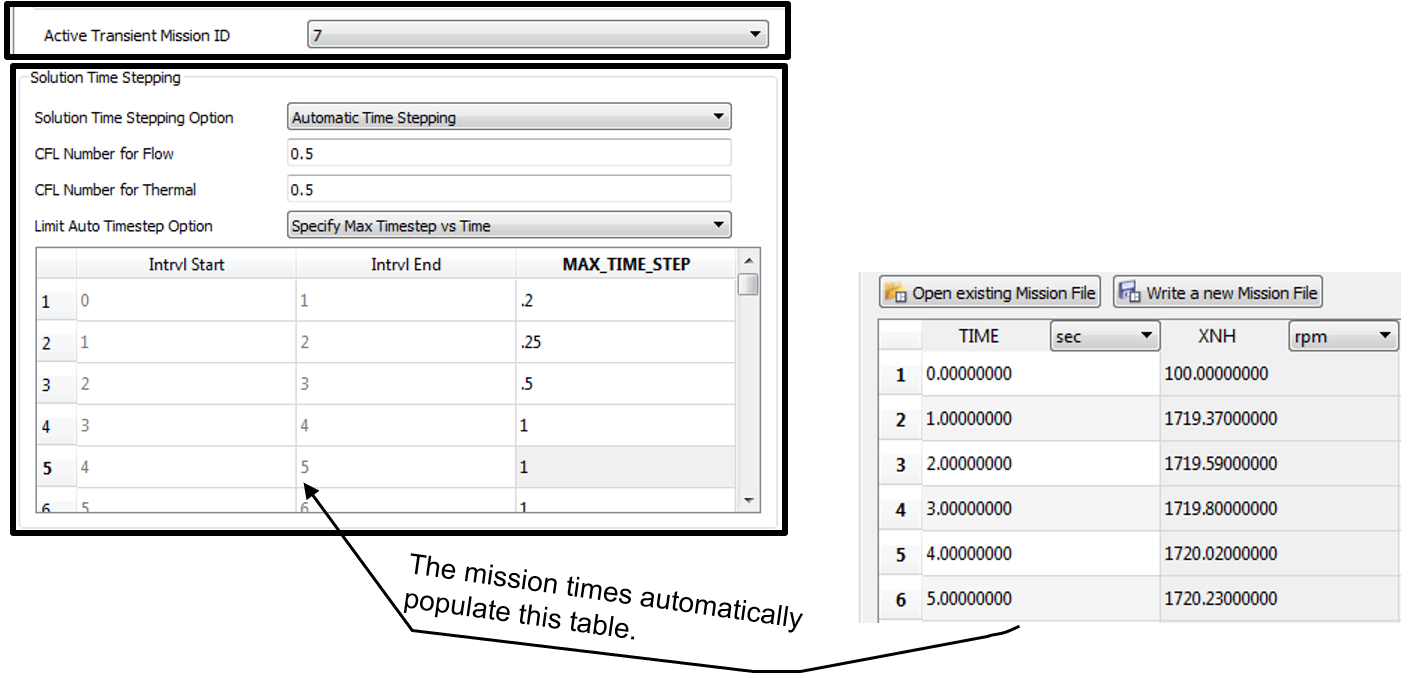Select the Intrvl End column header
Image resolution: width=1410 pixels, height=678 pixels.
pos(406,264)
